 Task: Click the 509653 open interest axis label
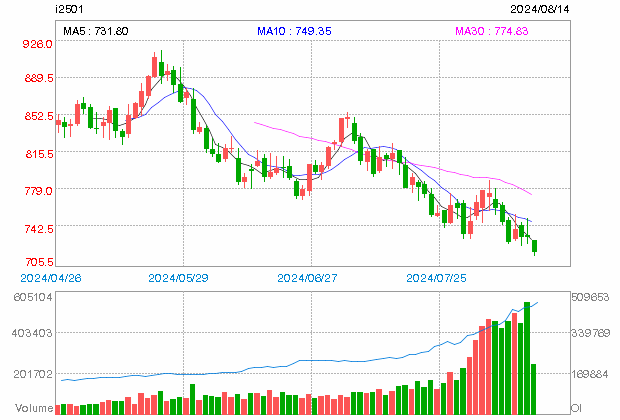[x=590, y=297]
